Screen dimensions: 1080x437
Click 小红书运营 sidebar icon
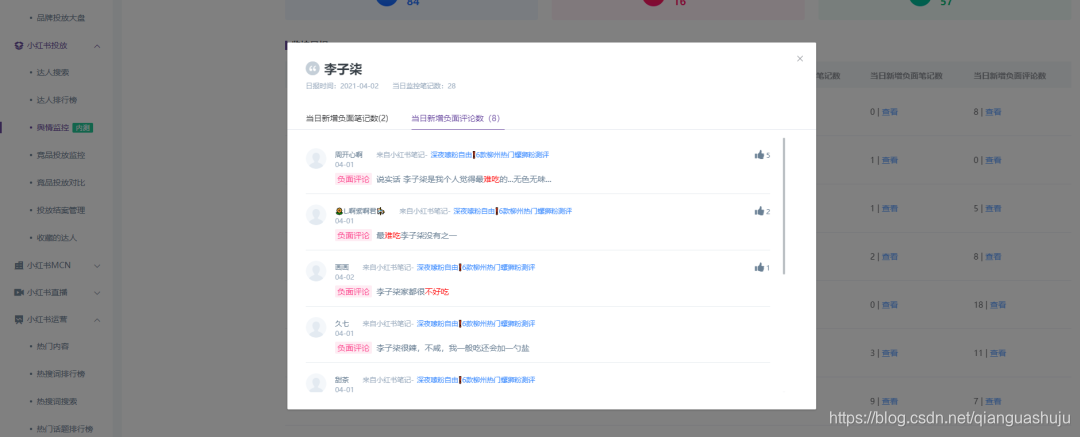click(19, 320)
